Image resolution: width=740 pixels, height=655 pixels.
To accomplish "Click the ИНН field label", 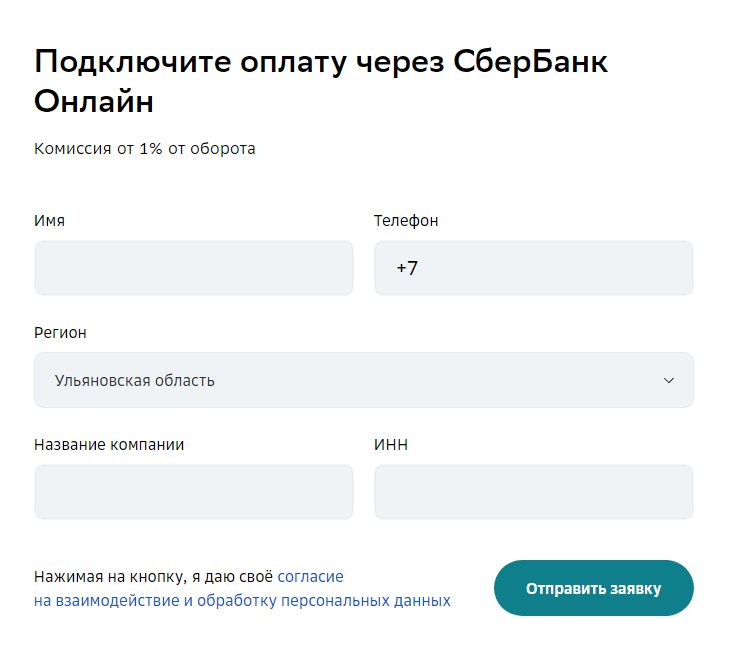I will [391, 445].
